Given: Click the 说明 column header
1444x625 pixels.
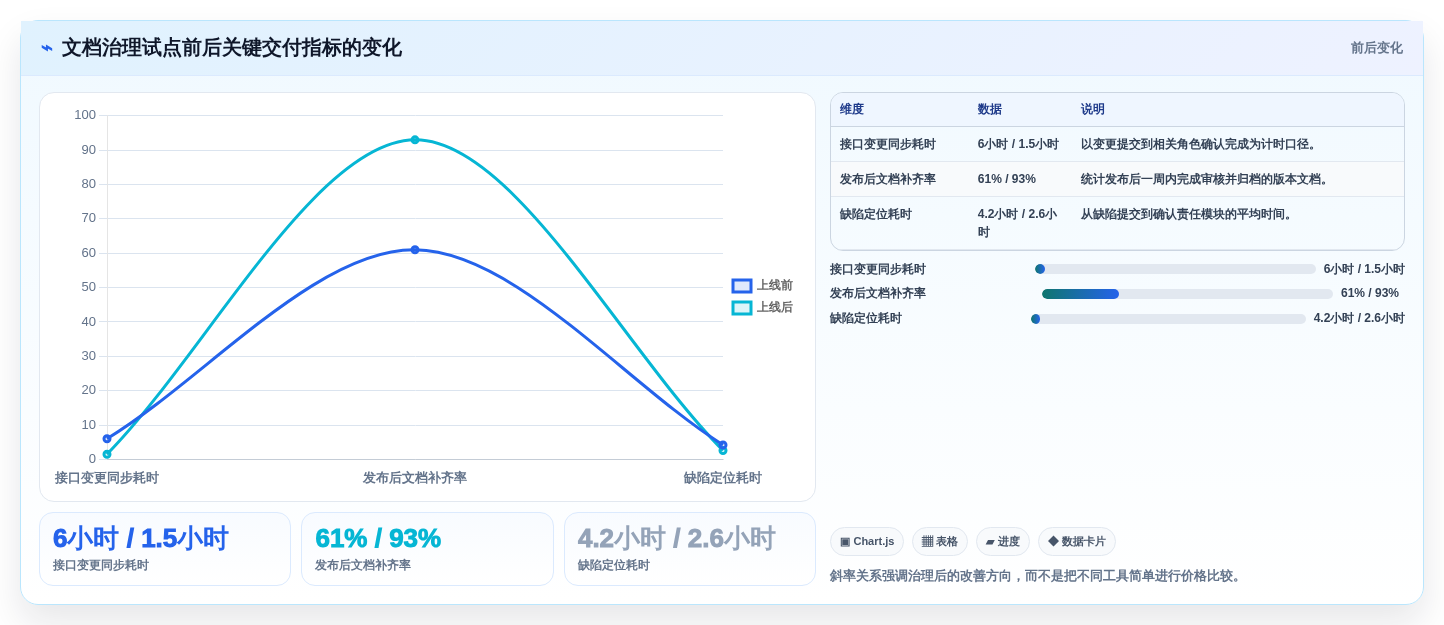Looking at the screenshot, I should pyautogui.click(x=1093, y=110).
